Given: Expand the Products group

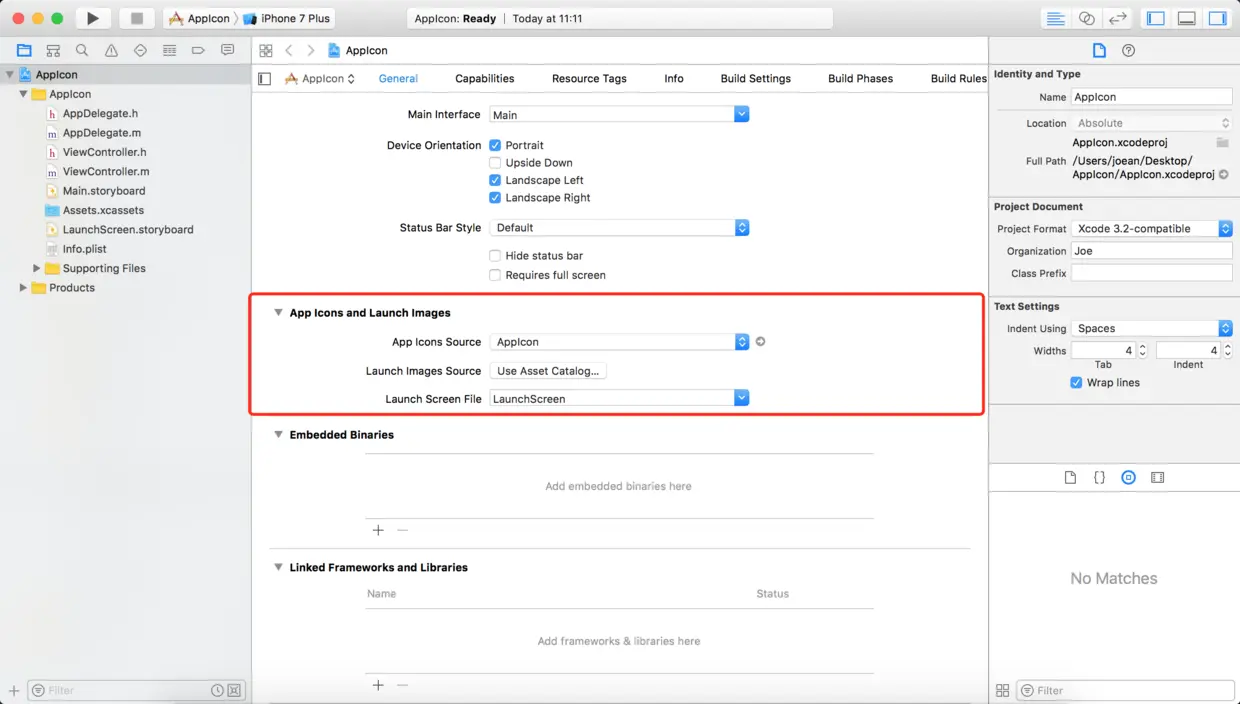Looking at the screenshot, I should 23,288.
